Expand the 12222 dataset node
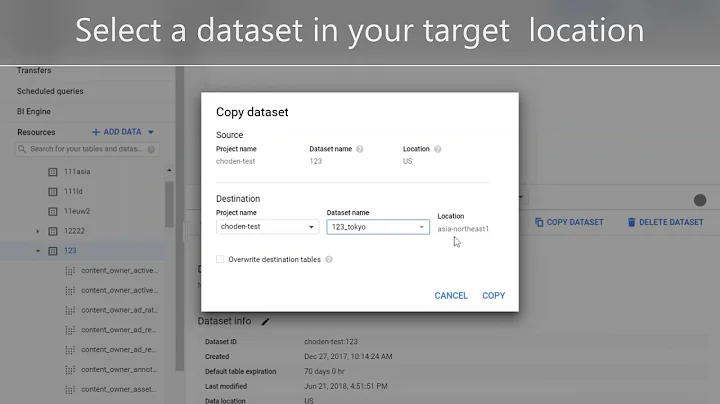Image resolution: width=720 pixels, height=404 pixels. pos(38,231)
